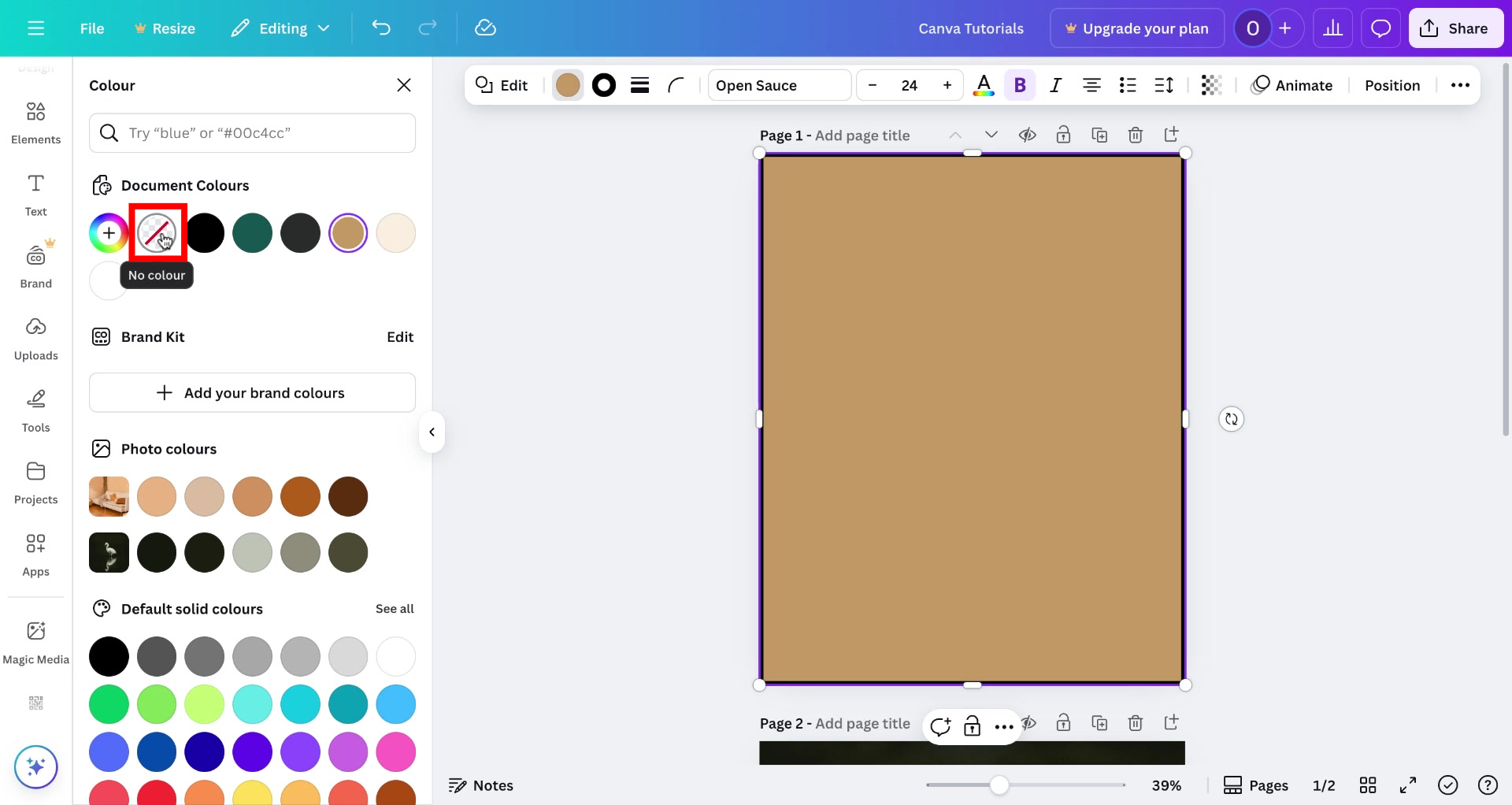Lock Page 2
This screenshot has height=805, width=1512.
[1064, 722]
